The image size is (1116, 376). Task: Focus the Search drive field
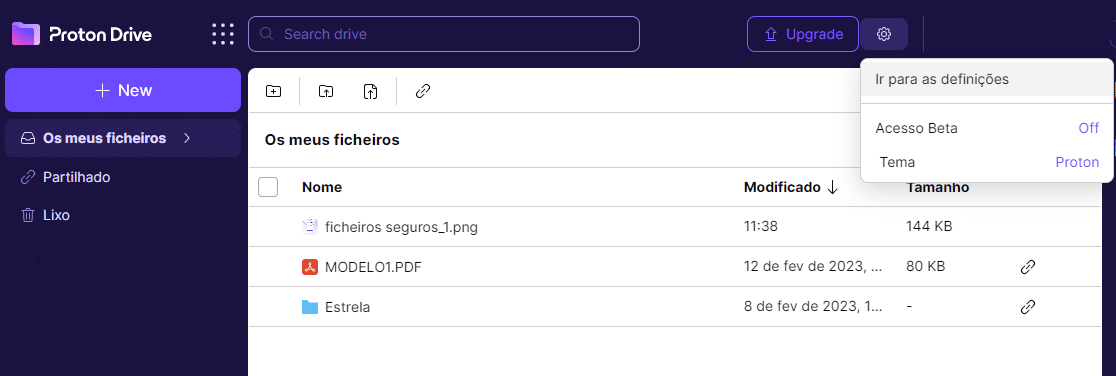pos(443,34)
